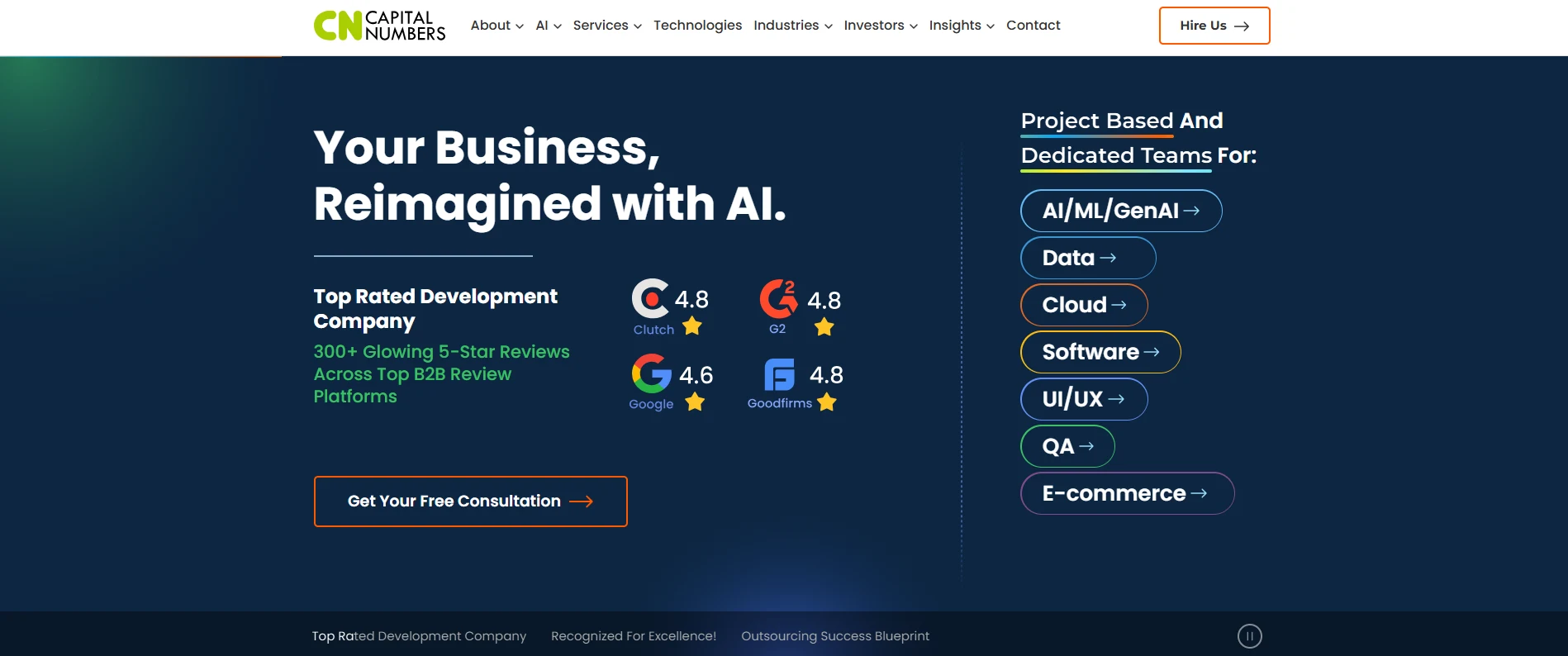Click the star under G2 4.8
1568x656 pixels.
[824, 327]
